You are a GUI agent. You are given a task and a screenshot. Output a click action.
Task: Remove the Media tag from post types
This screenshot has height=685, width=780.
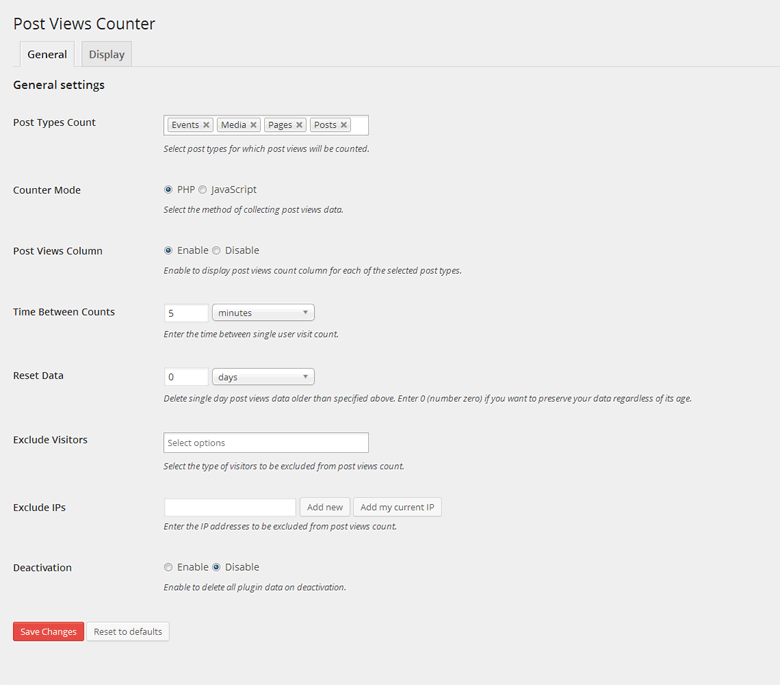point(254,125)
